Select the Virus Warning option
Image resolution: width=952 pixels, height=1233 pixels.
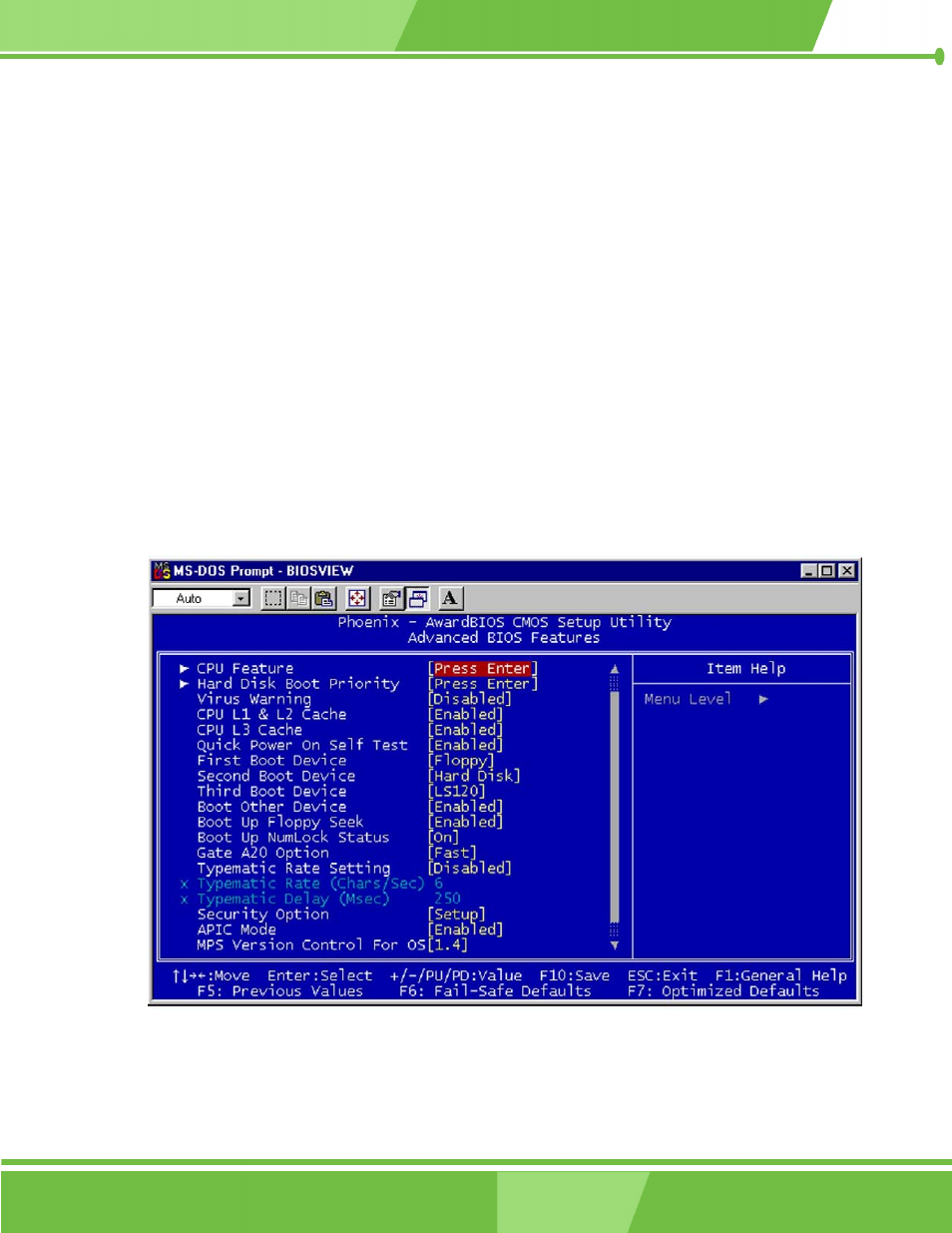point(254,699)
